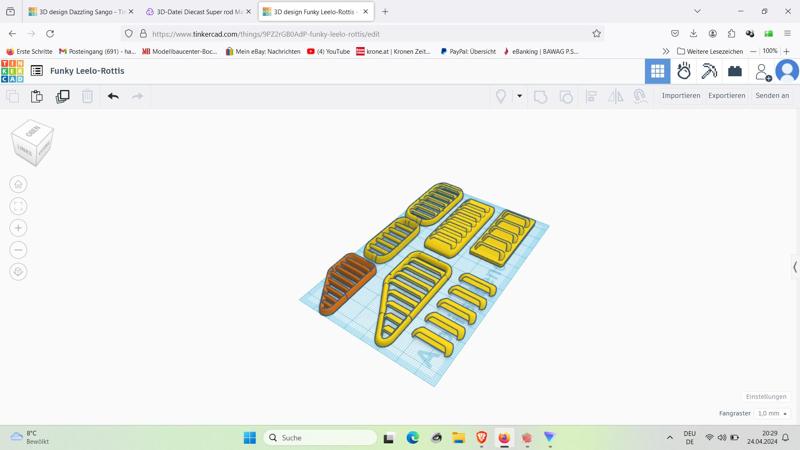Open Fangraster 1,0 mm dropdown
This screenshot has width=800, height=450.
772,413
